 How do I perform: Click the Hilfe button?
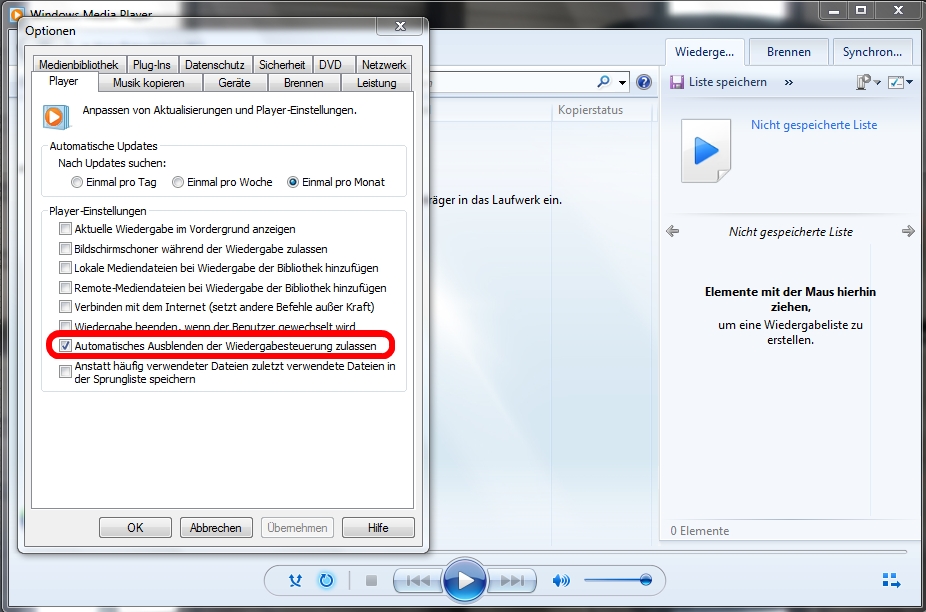(x=378, y=528)
